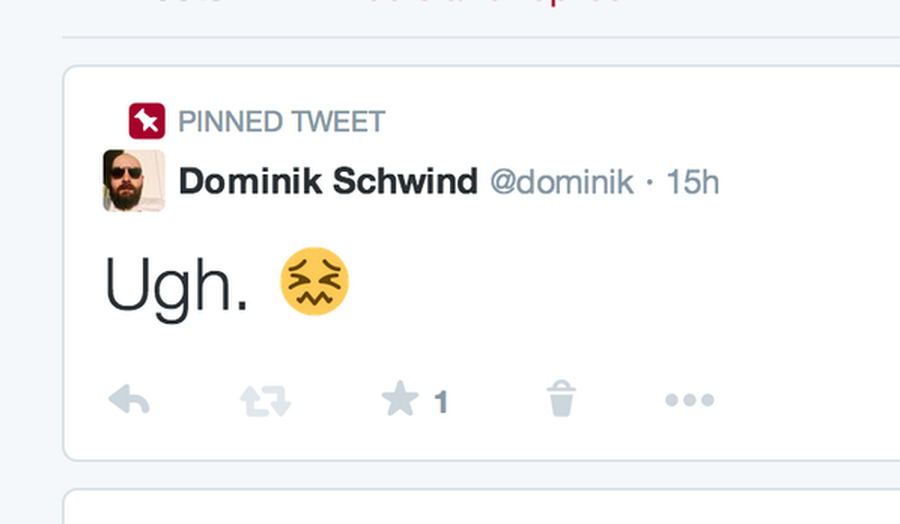
Task: Favorite the tweet with the star icon
Action: point(399,400)
